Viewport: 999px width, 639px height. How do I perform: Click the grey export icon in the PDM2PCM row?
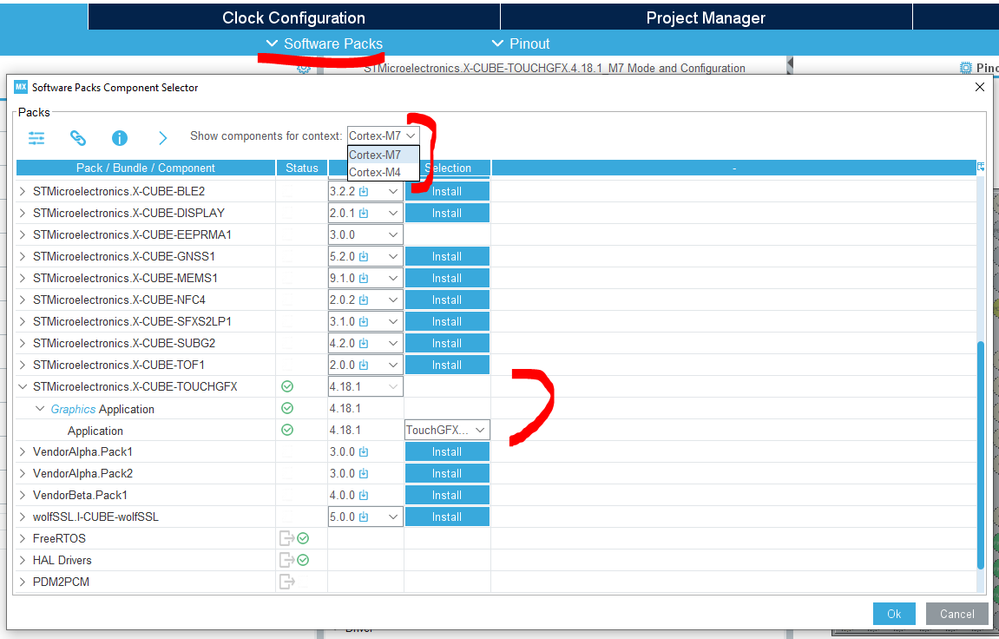287,582
